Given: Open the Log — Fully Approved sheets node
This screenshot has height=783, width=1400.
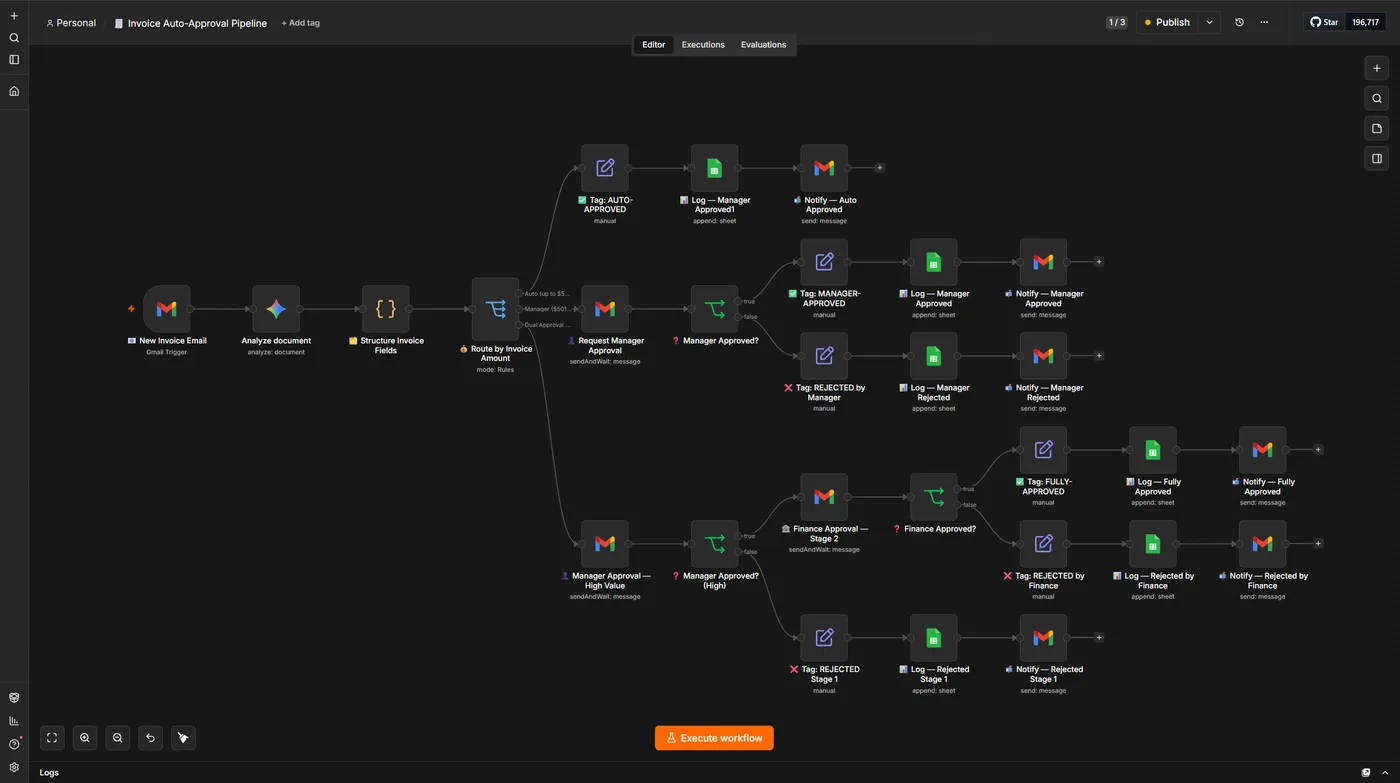Looking at the screenshot, I should (1152, 450).
